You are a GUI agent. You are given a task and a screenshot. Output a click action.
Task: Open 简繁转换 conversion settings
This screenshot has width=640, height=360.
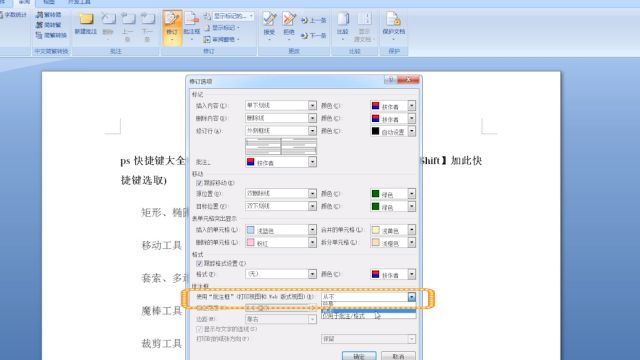pyautogui.click(x=51, y=36)
